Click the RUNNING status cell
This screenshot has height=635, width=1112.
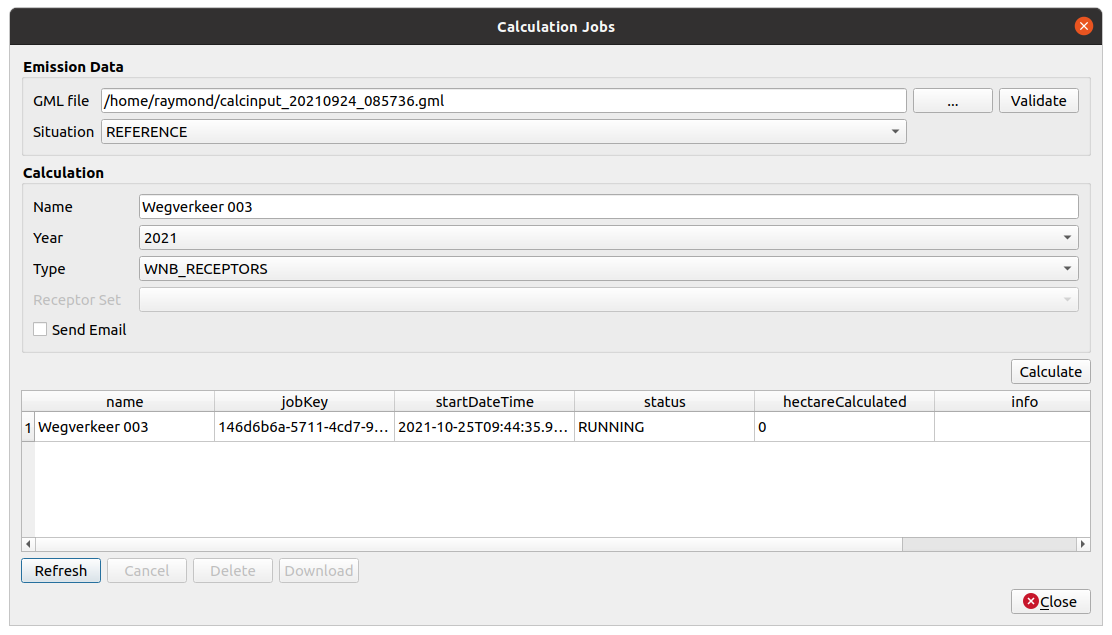pos(664,427)
